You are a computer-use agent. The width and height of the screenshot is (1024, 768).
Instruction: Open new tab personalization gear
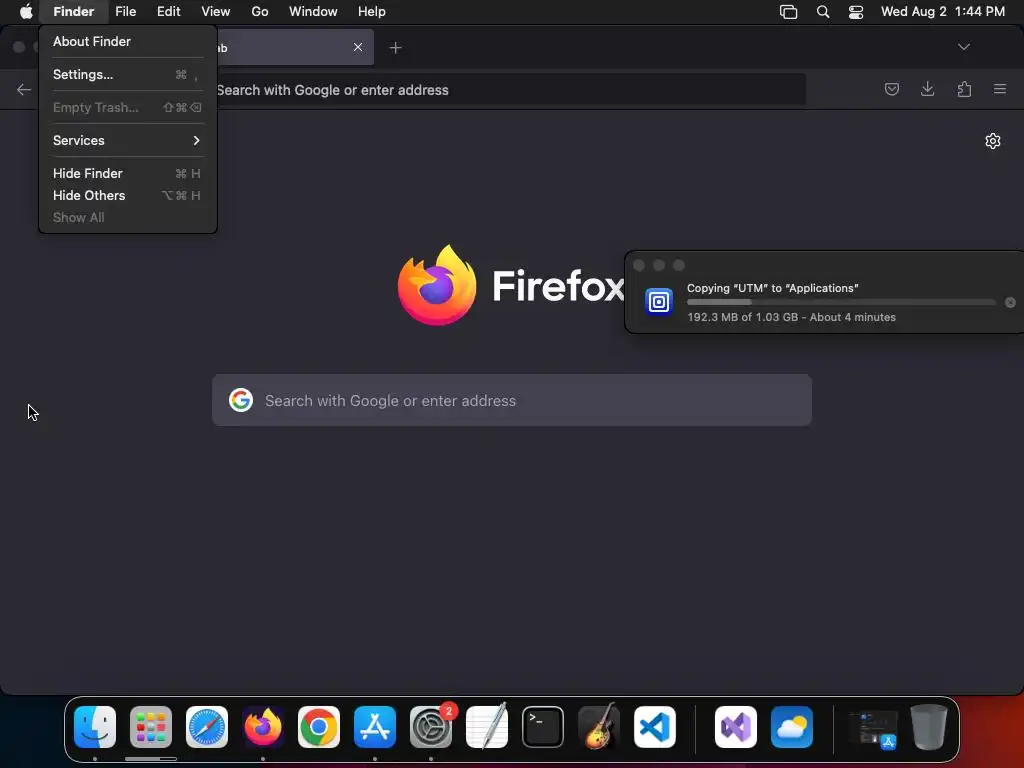[x=993, y=141]
